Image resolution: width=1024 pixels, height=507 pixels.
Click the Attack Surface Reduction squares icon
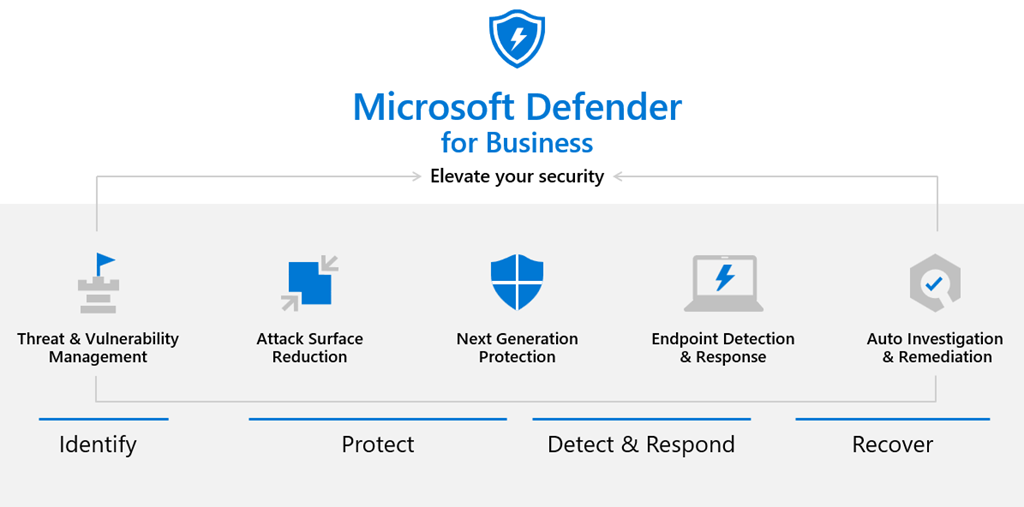point(310,283)
